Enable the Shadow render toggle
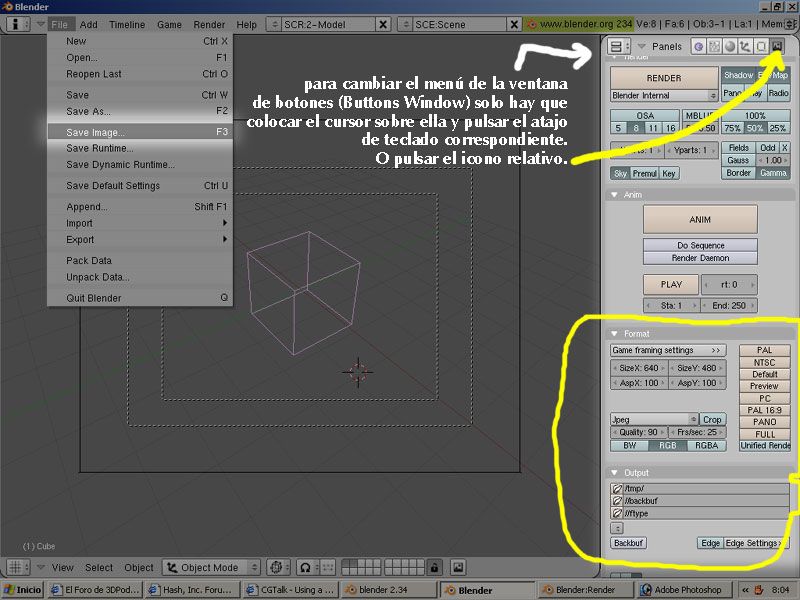 [738, 75]
